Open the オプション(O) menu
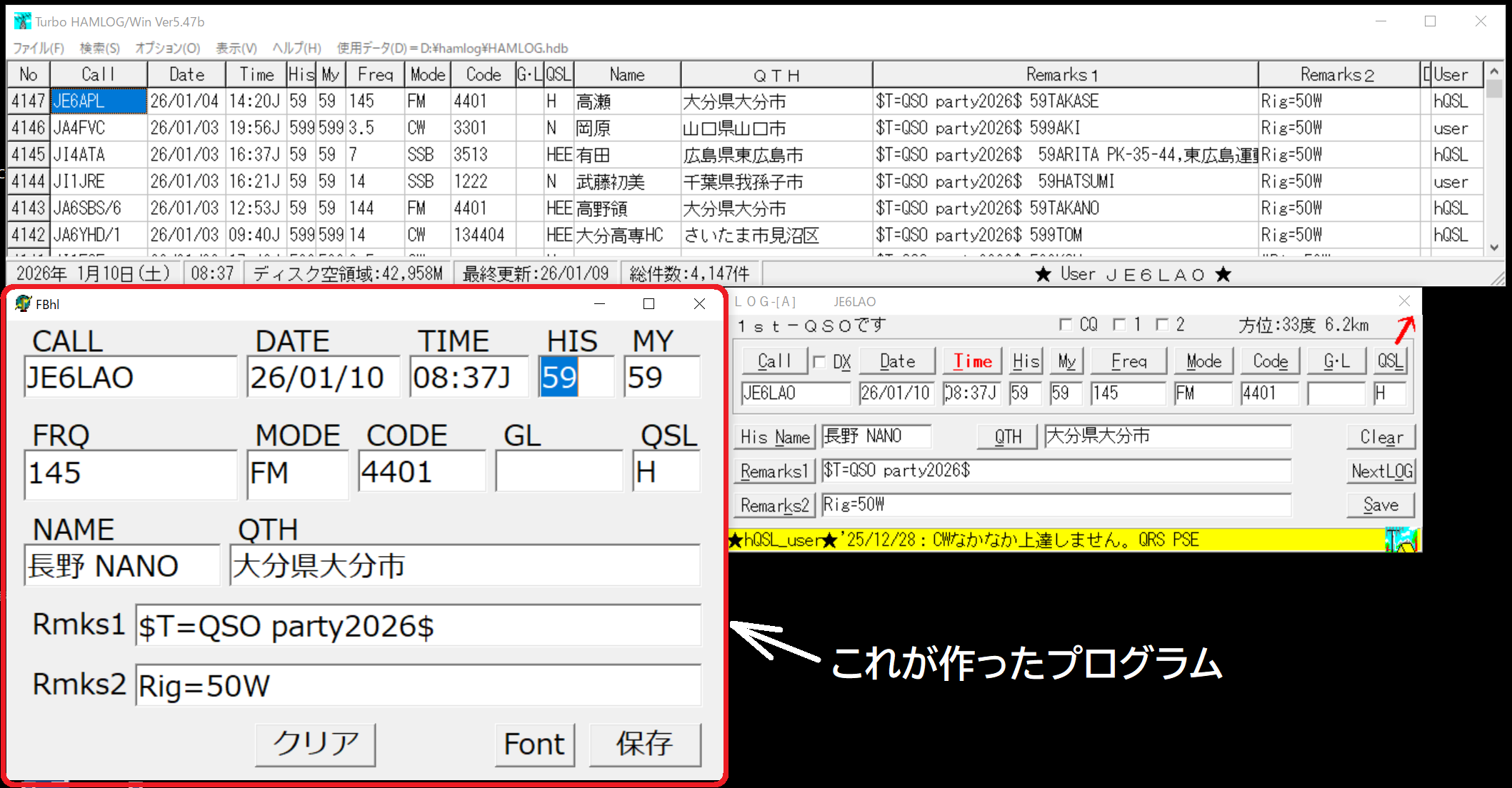1512x788 pixels. click(167, 48)
